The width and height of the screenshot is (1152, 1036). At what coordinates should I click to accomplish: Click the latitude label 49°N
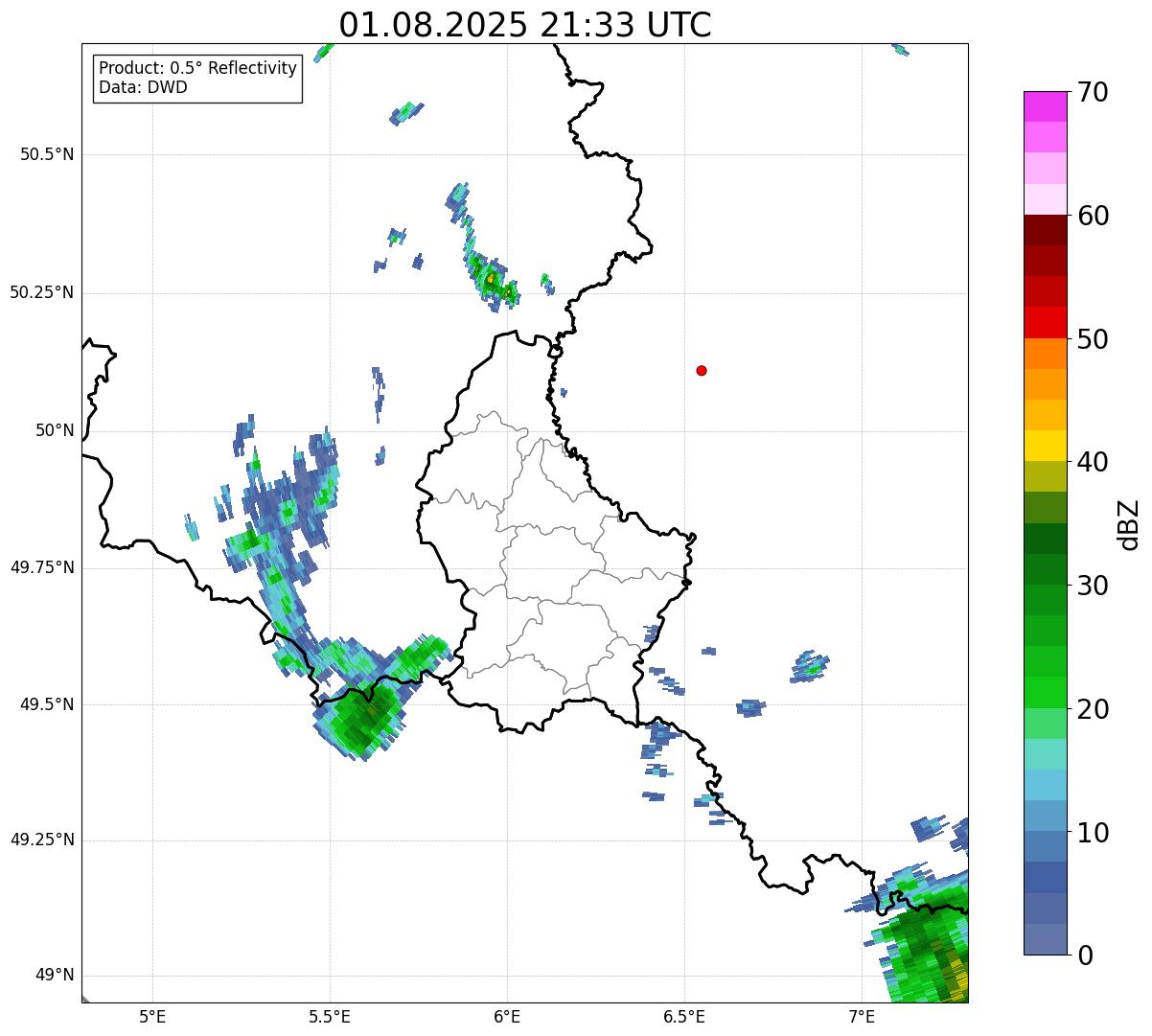pyautogui.click(x=55, y=976)
